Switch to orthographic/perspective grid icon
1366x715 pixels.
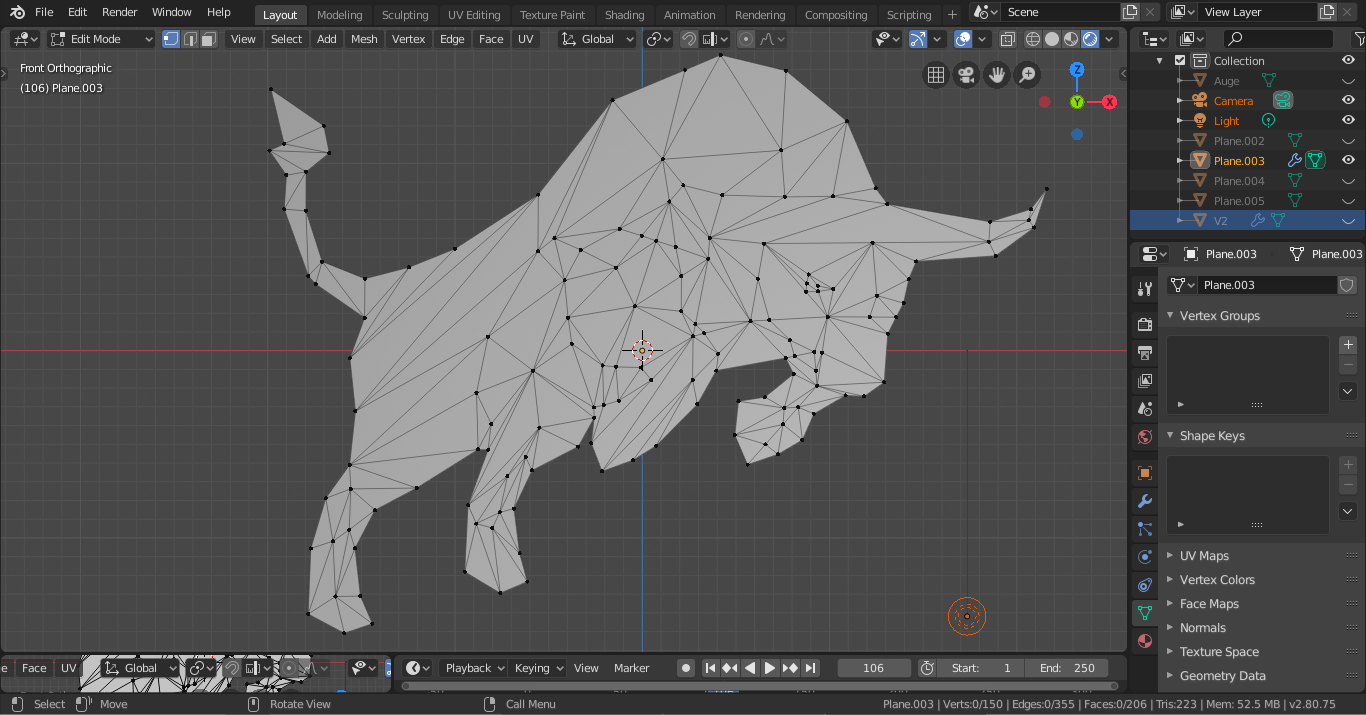pyautogui.click(x=935, y=75)
